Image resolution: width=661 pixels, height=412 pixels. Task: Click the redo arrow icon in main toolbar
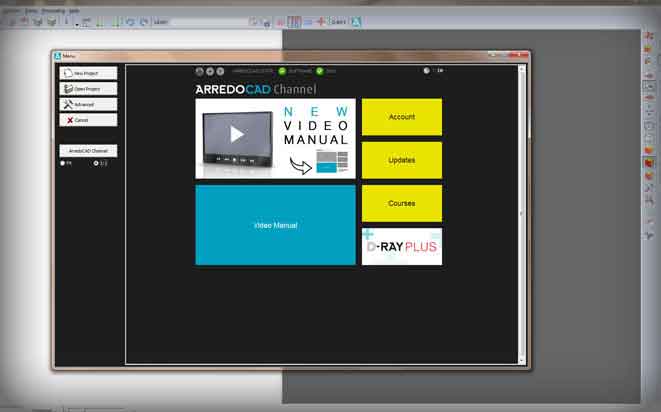point(144,22)
